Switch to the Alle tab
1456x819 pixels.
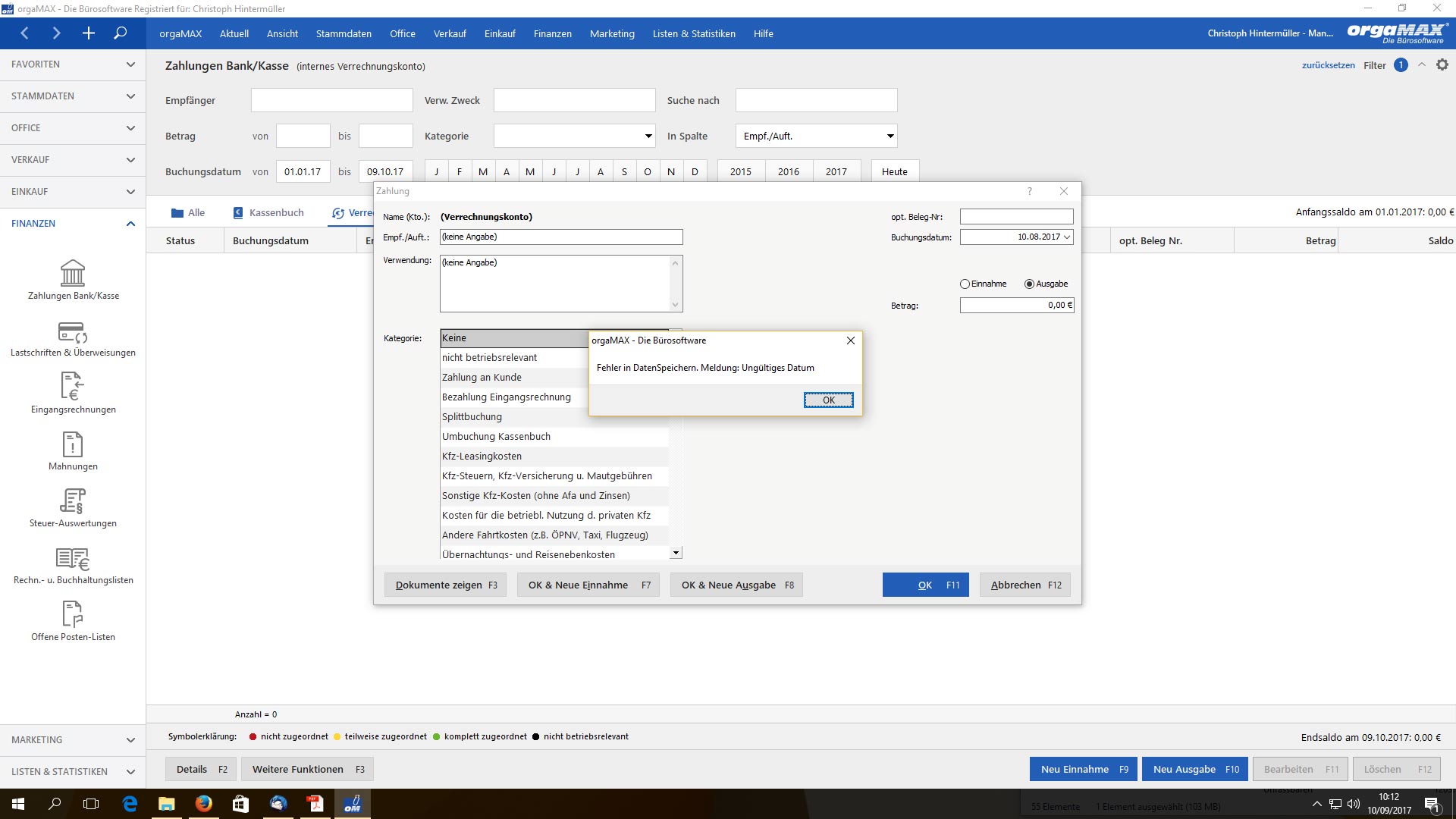click(x=188, y=213)
